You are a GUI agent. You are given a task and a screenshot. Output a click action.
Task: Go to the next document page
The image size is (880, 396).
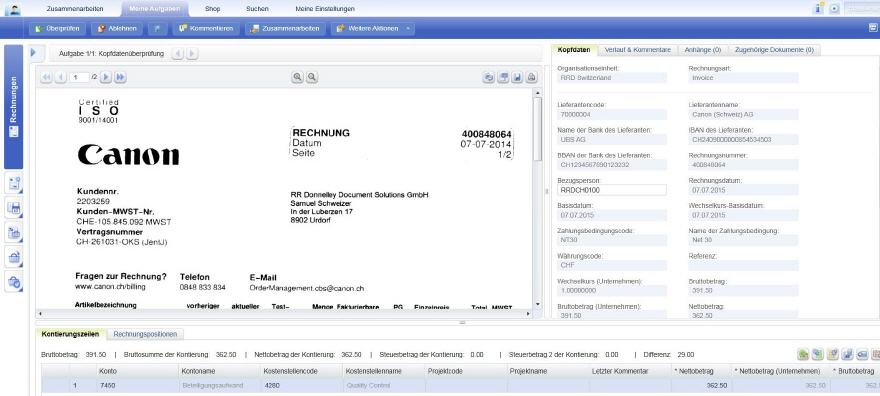coord(106,77)
